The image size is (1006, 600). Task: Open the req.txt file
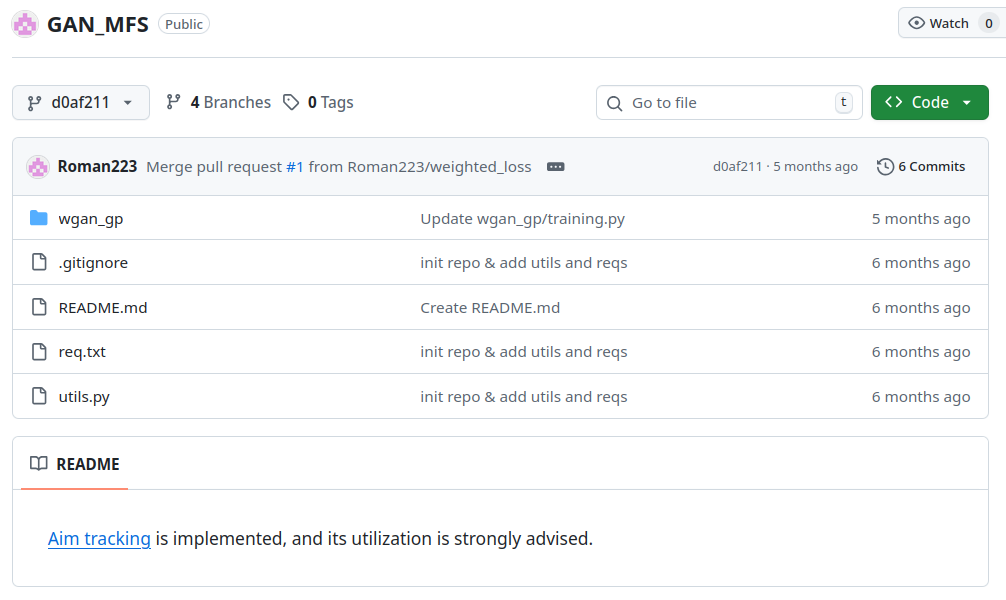pos(82,352)
